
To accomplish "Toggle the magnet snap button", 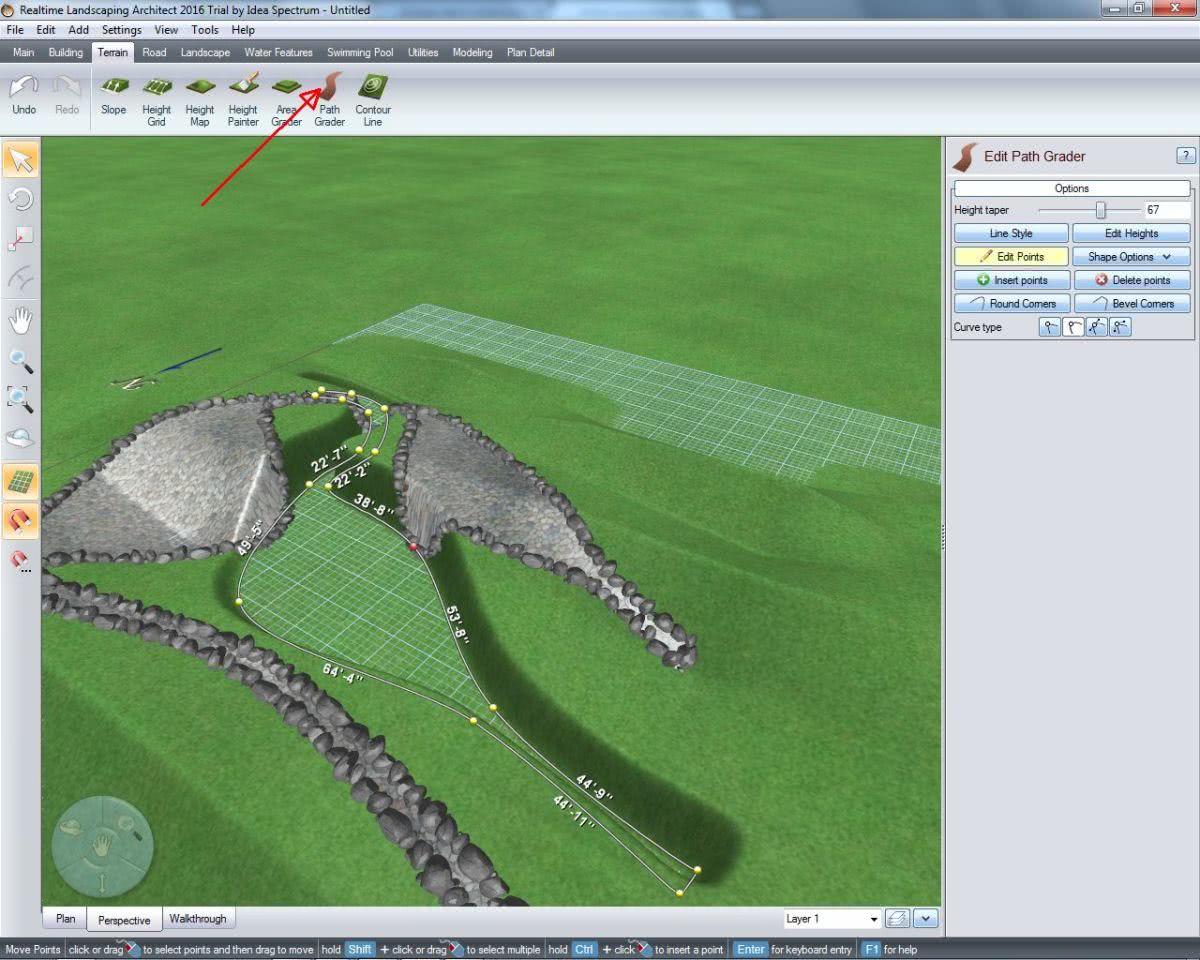I will coord(21,520).
